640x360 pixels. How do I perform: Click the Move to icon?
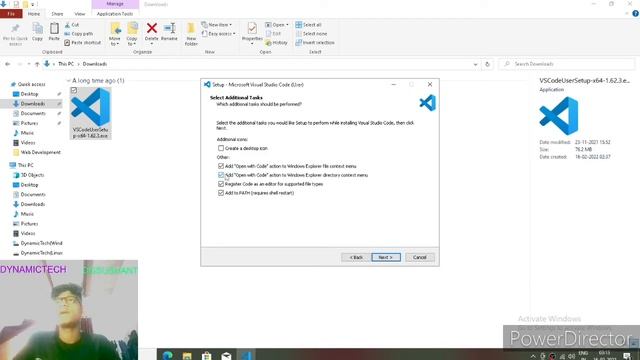pyautogui.click(x=115, y=29)
